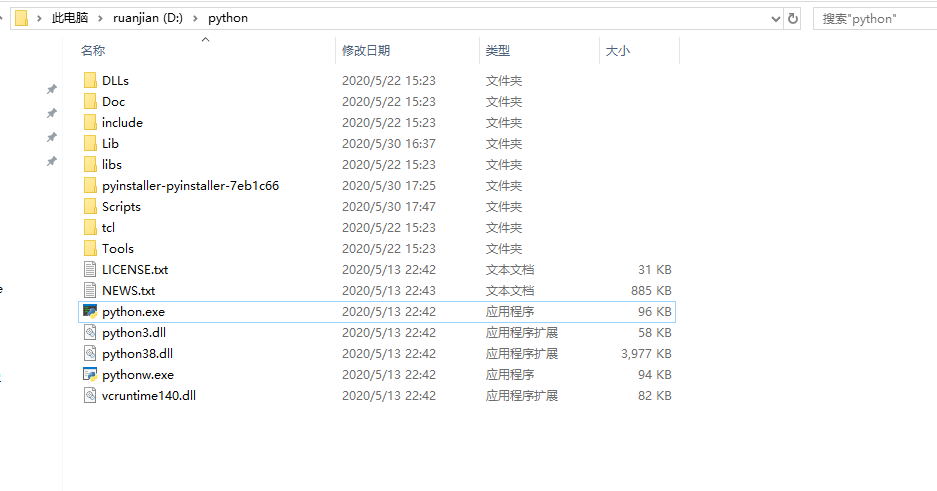
Task: Click 应用程序 type of python.exe row
Action: 510,312
